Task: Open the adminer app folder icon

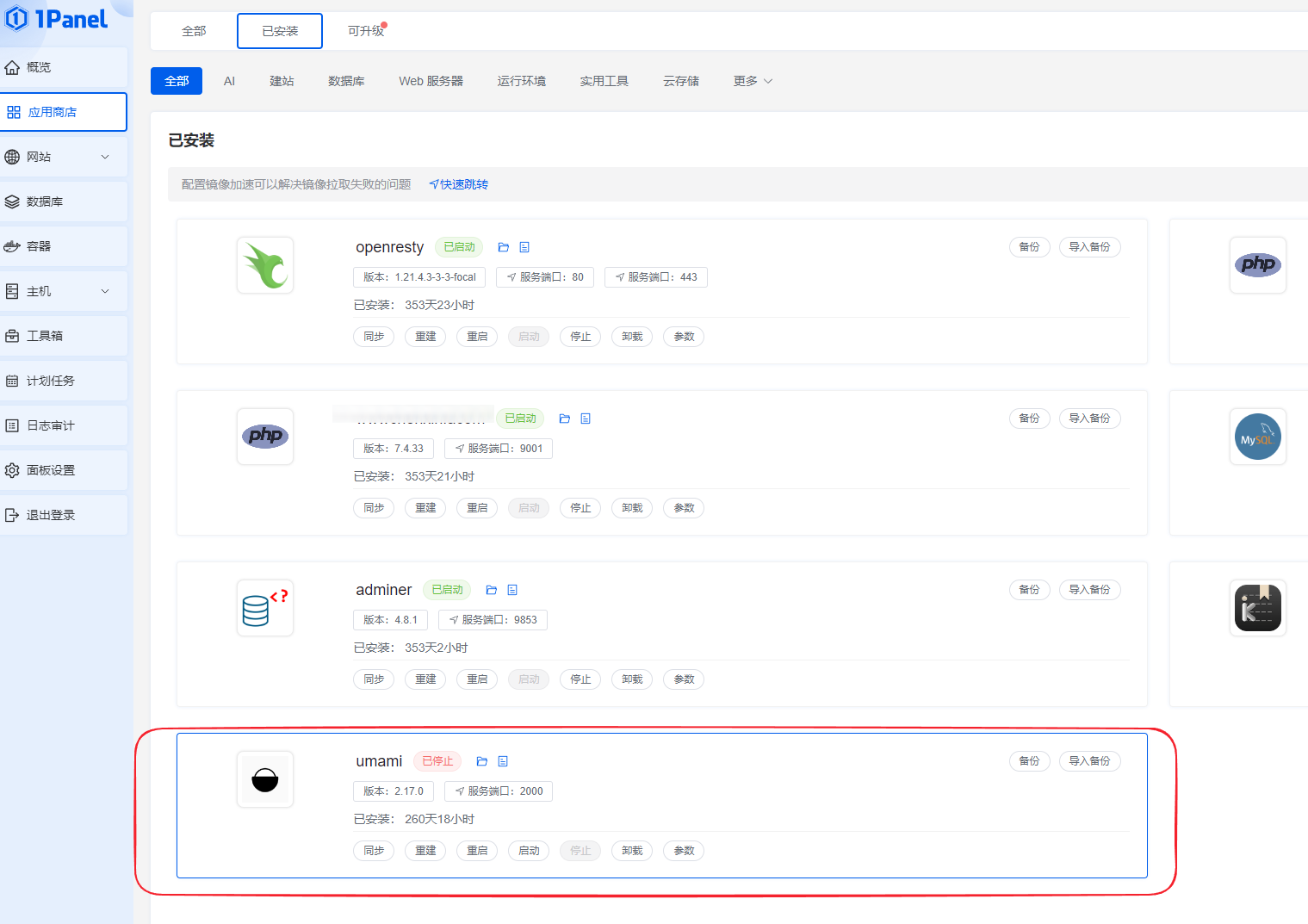Action: (x=492, y=590)
